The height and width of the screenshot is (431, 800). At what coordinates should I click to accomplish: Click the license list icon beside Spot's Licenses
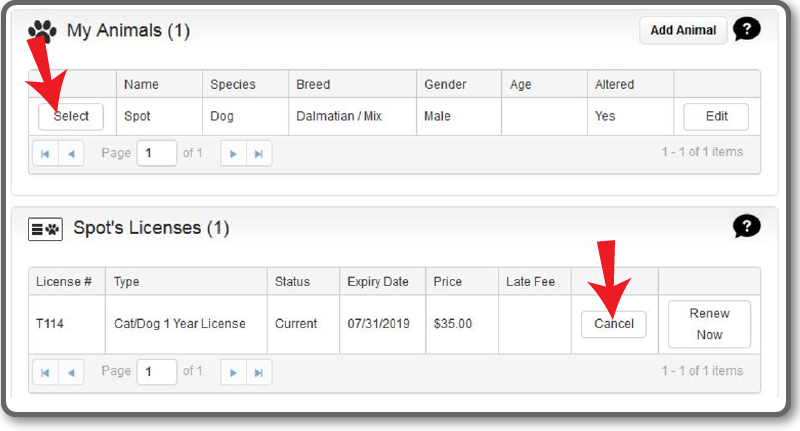pos(45,229)
